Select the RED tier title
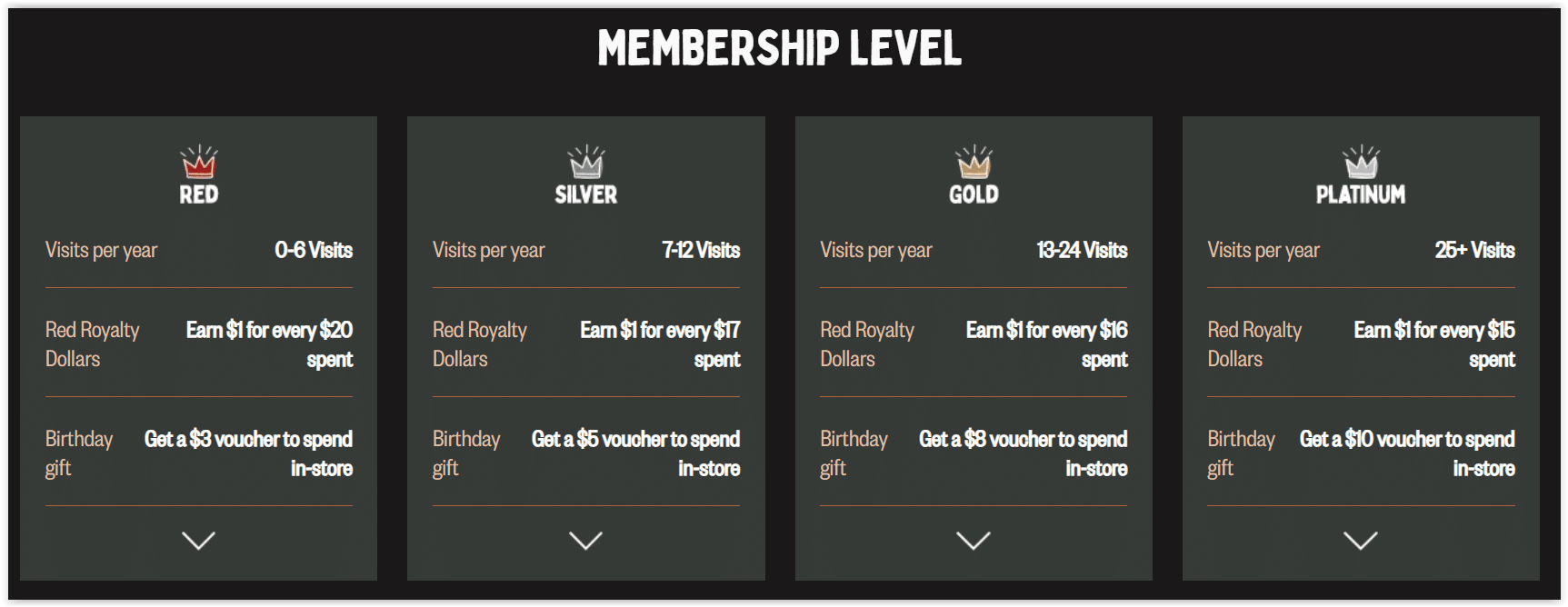 [x=199, y=194]
